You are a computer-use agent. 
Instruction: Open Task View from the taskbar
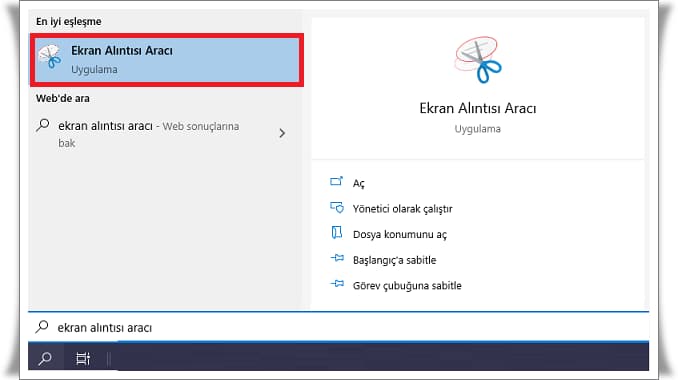[83, 358]
